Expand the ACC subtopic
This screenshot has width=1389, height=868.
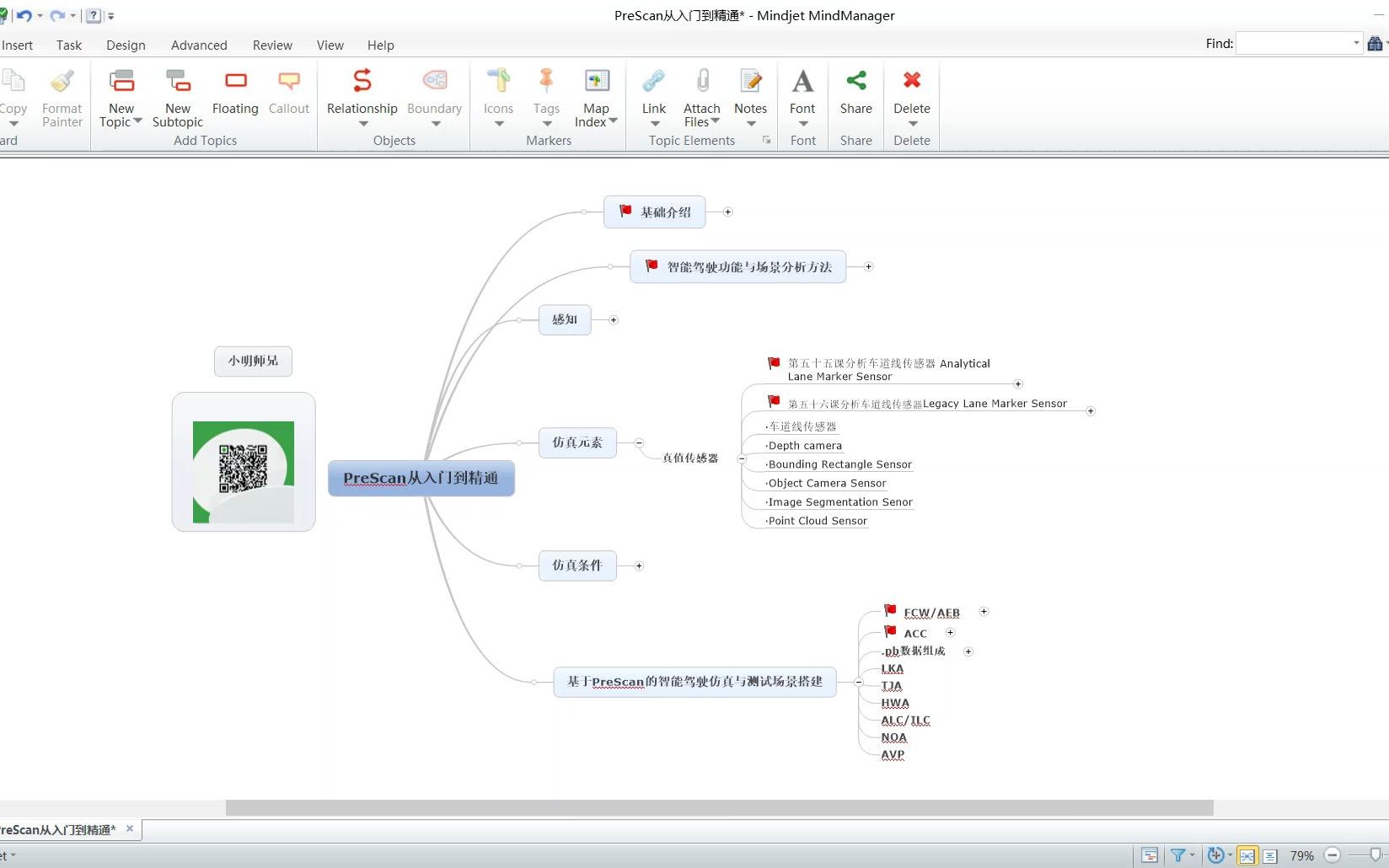click(x=950, y=633)
